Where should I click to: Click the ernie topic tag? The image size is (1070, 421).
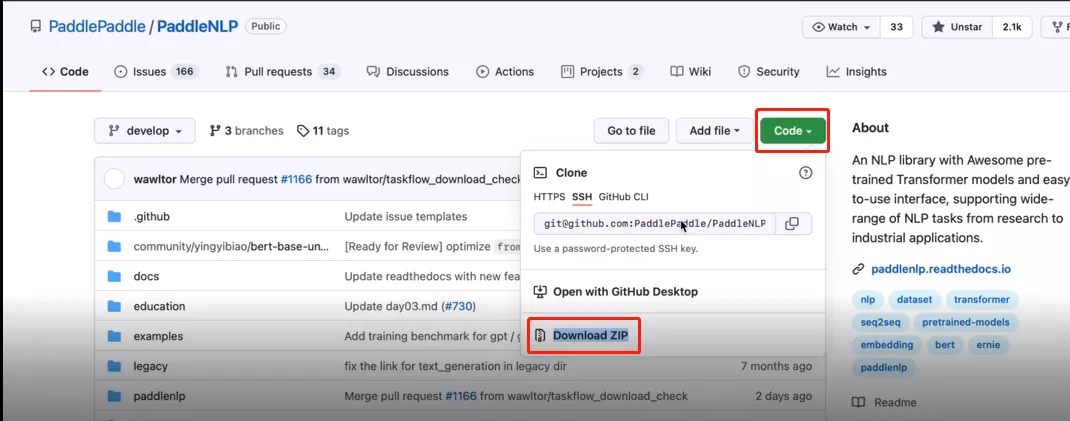(987, 345)
